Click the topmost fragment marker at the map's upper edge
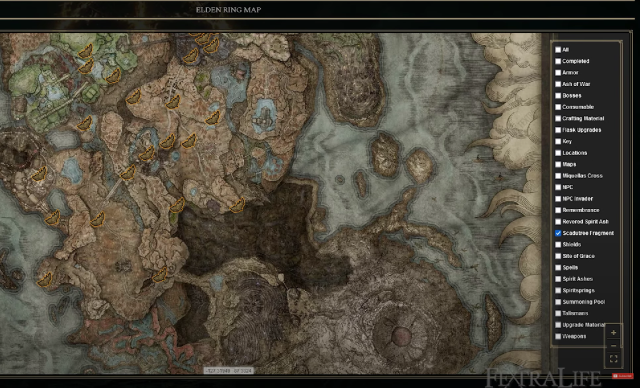Image resolution: width=640 pixels, height=388 pixels. (x=203, y=39)
